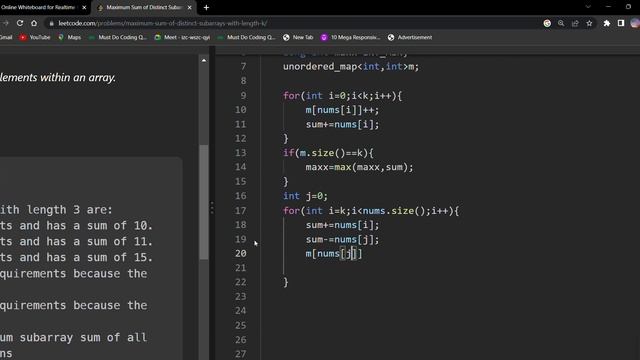
Task: Click the problem description scrollbar thumb
Action: [x=204, y=202]
